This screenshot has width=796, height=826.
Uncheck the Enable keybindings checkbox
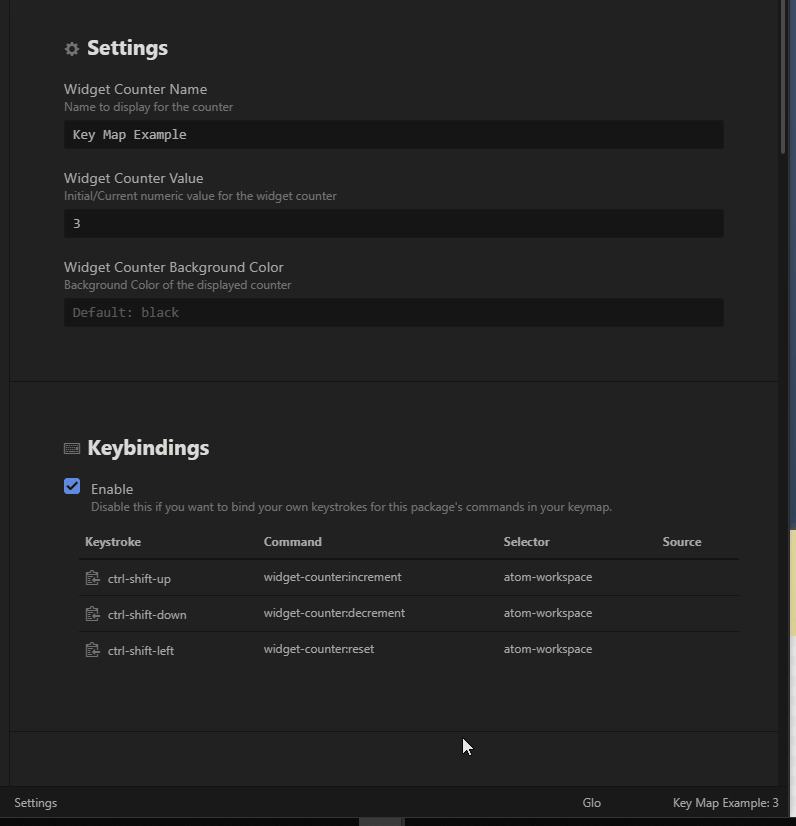click(x=72, y=486)
